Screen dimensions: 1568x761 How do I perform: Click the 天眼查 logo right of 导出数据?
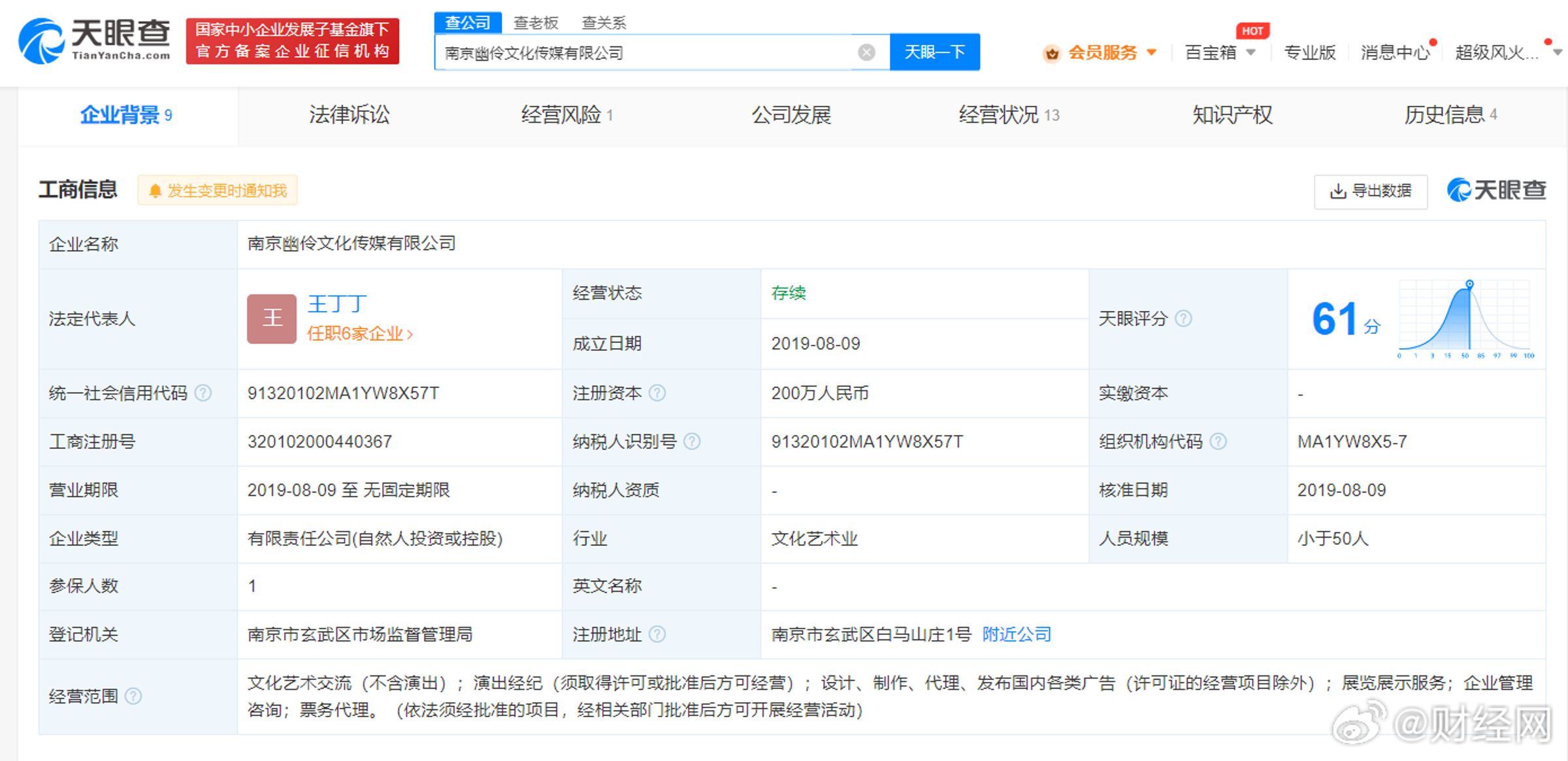click(x=1496, y=190)
